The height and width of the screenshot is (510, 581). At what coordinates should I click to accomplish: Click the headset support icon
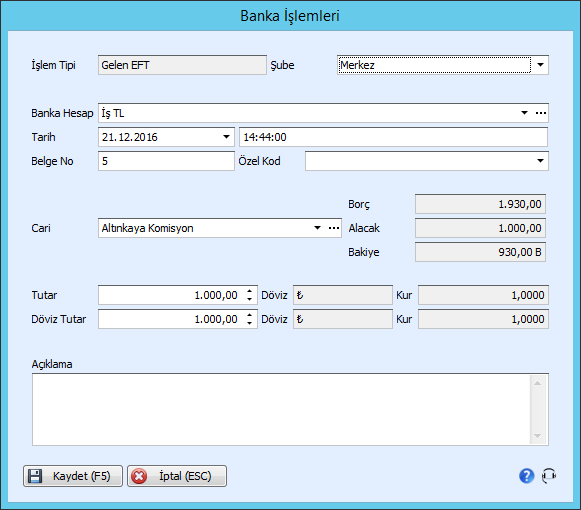point(549,476)
